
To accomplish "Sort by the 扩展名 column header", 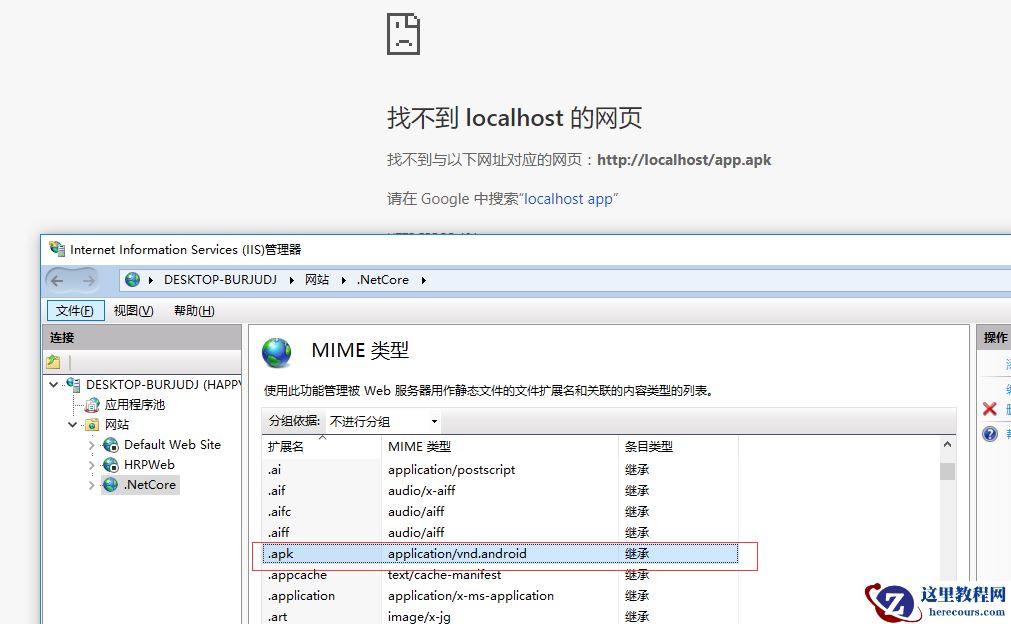I will pyautogui.click(x=322, y=446).
